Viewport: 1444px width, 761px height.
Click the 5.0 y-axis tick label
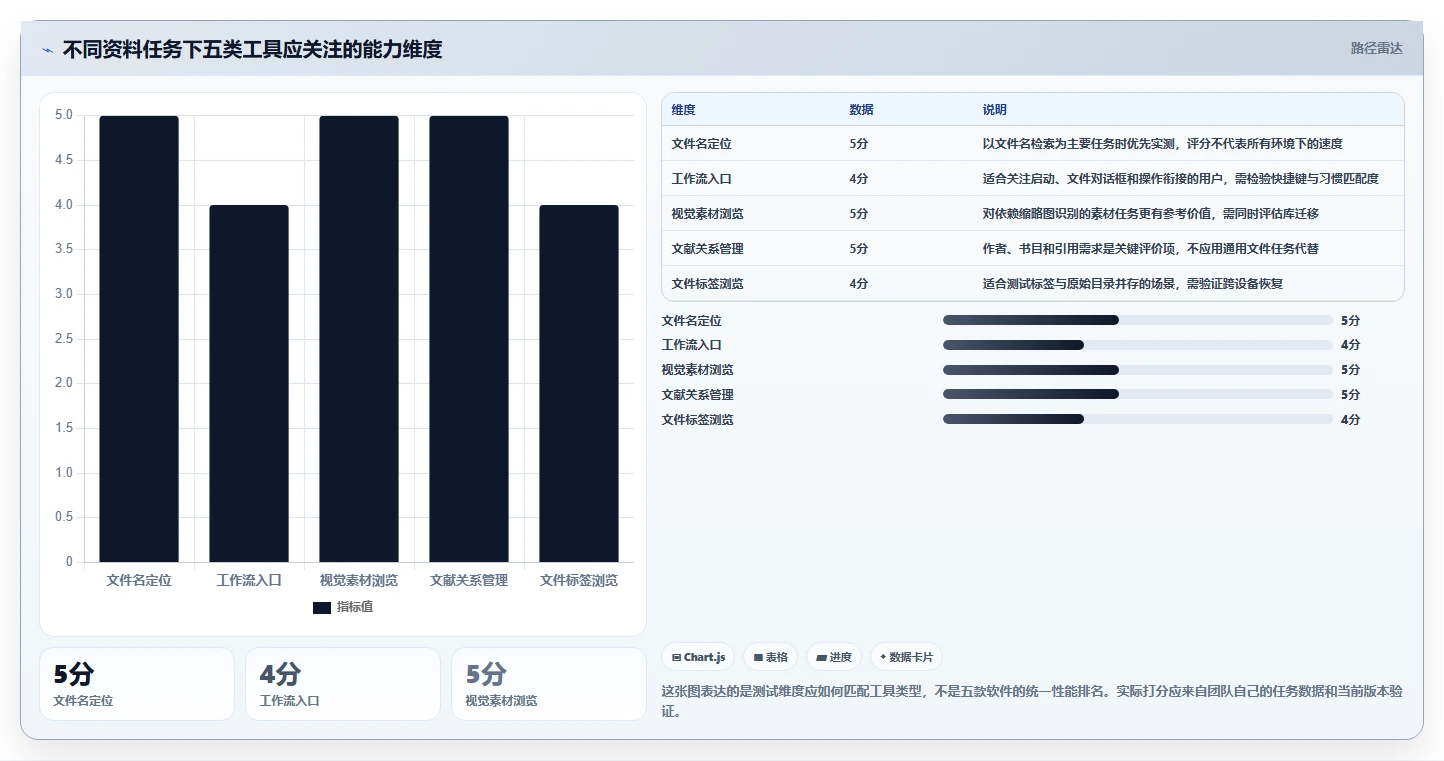tap(63, 115)
